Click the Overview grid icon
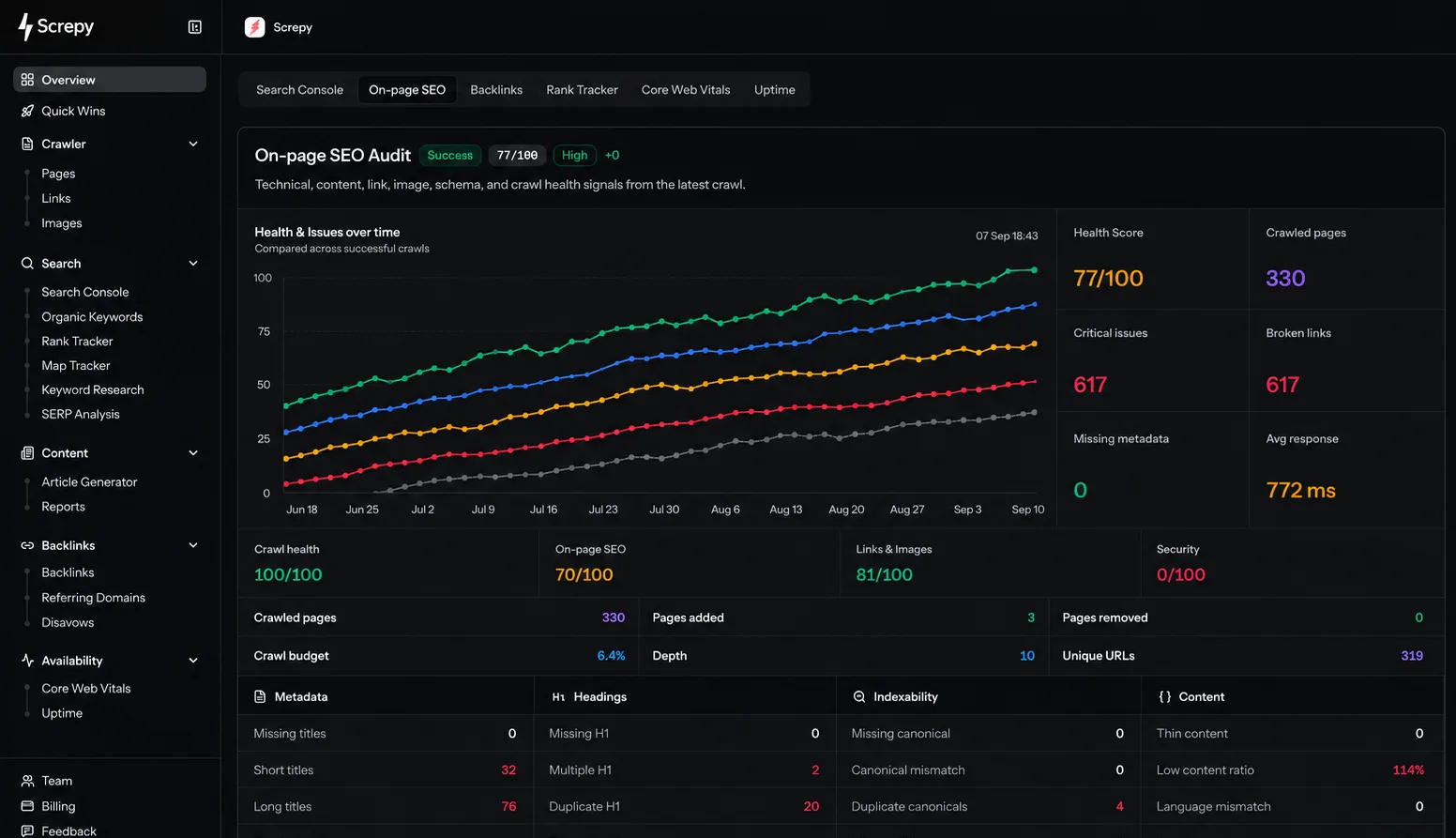This screenshot has width=1456, height=838. click(x=27, y=80)
